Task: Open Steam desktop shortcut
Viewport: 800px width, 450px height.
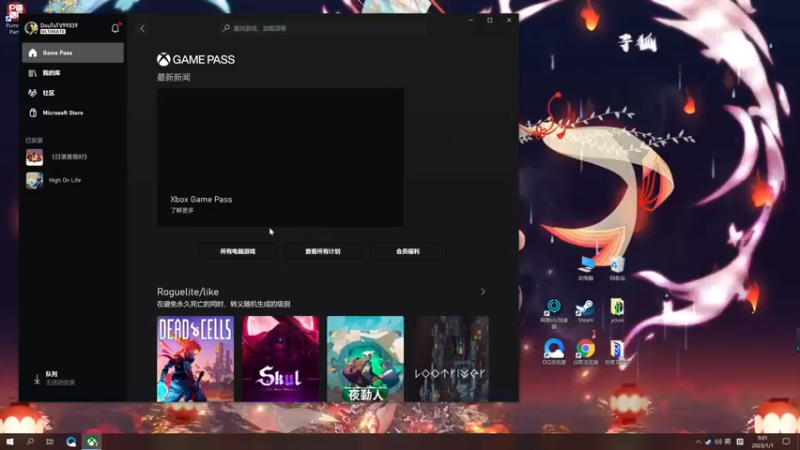Action: pos(585,311)
